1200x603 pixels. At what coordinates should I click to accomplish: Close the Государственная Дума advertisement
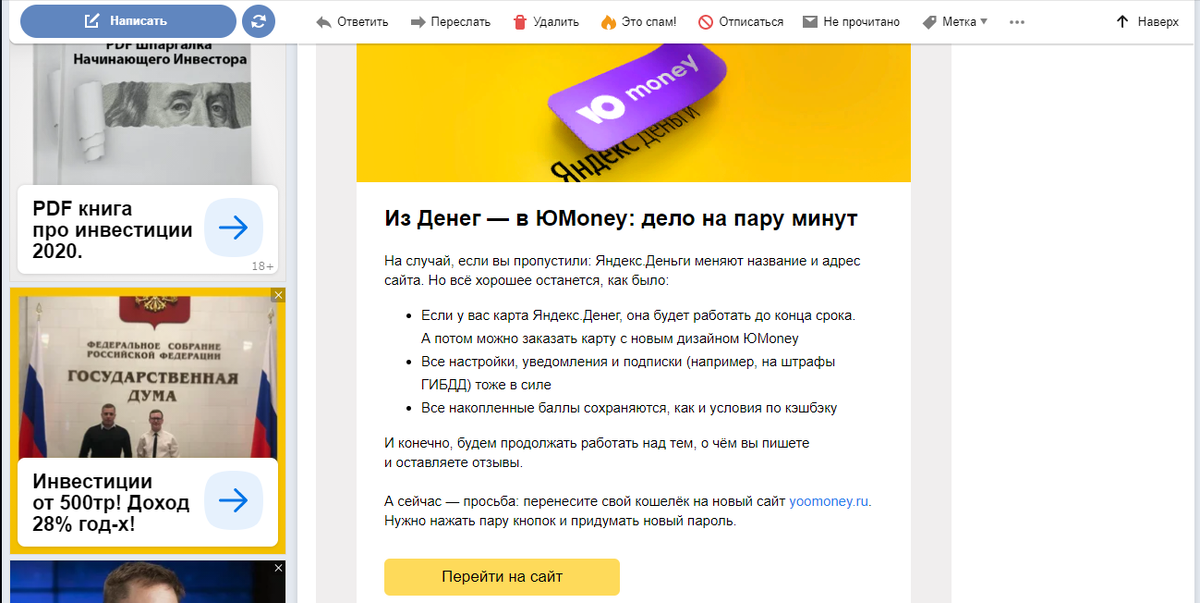[278, 295]
